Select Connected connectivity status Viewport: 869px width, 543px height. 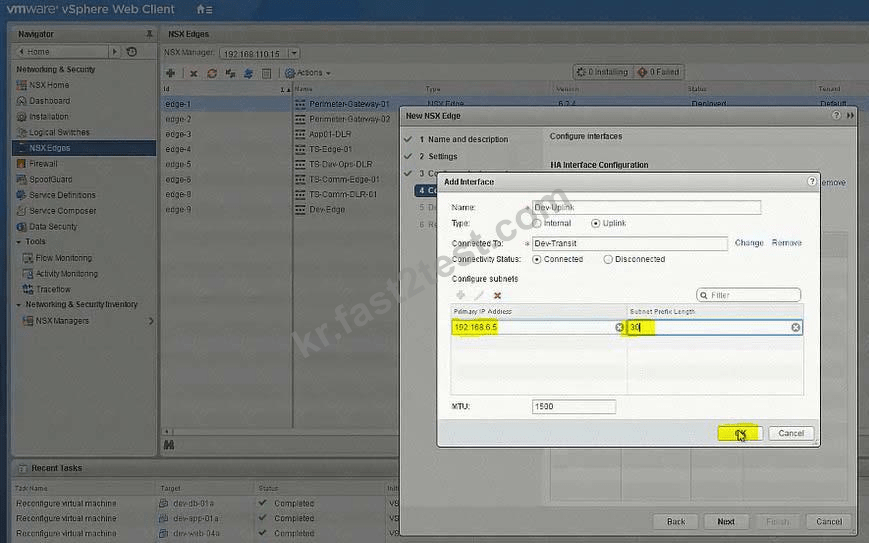(536, 259)
